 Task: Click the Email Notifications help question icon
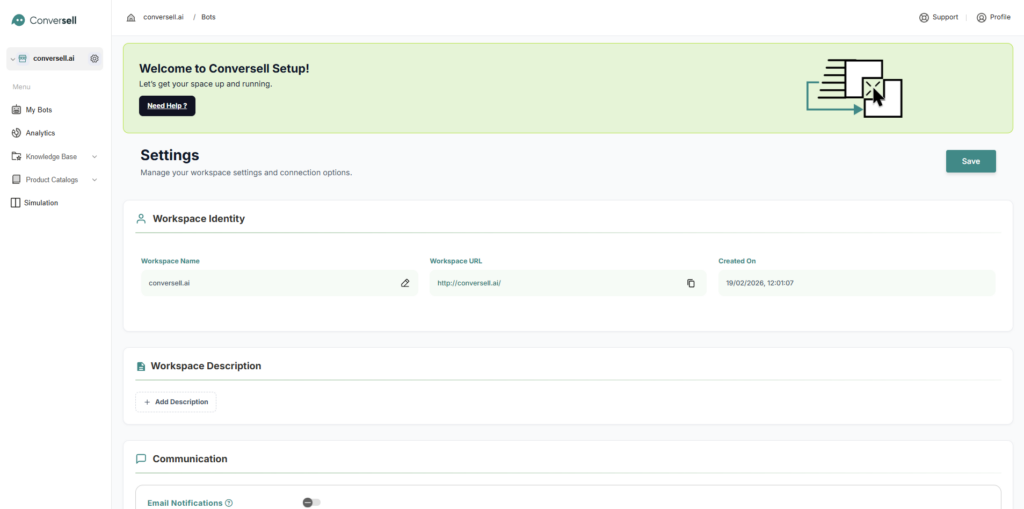(229, 503)
